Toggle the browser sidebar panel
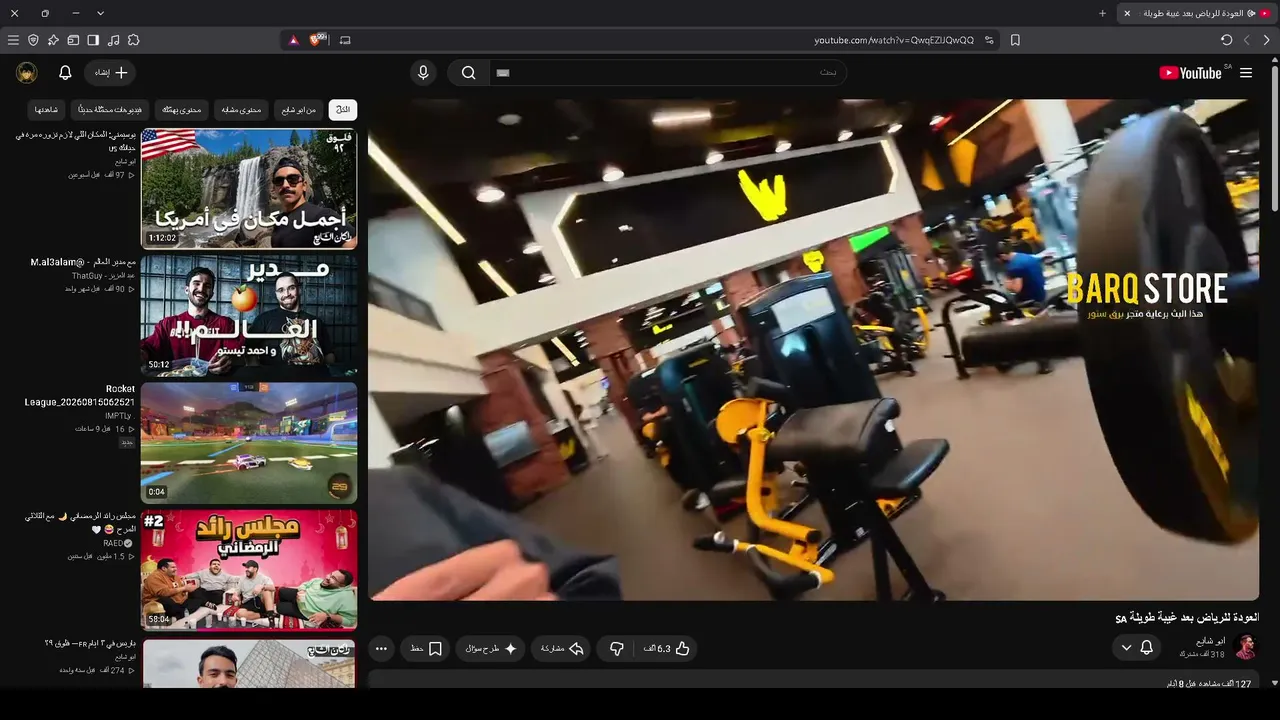The image size is (1280, 720). tap(93, 40)
